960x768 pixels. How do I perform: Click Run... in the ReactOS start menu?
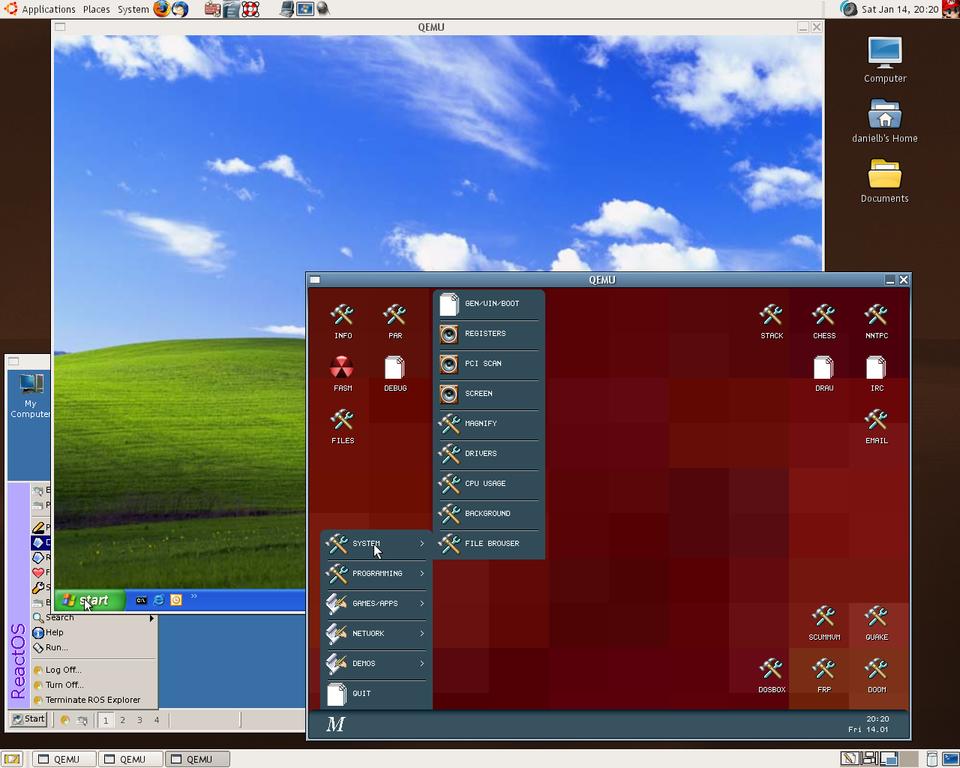(56, 648)
